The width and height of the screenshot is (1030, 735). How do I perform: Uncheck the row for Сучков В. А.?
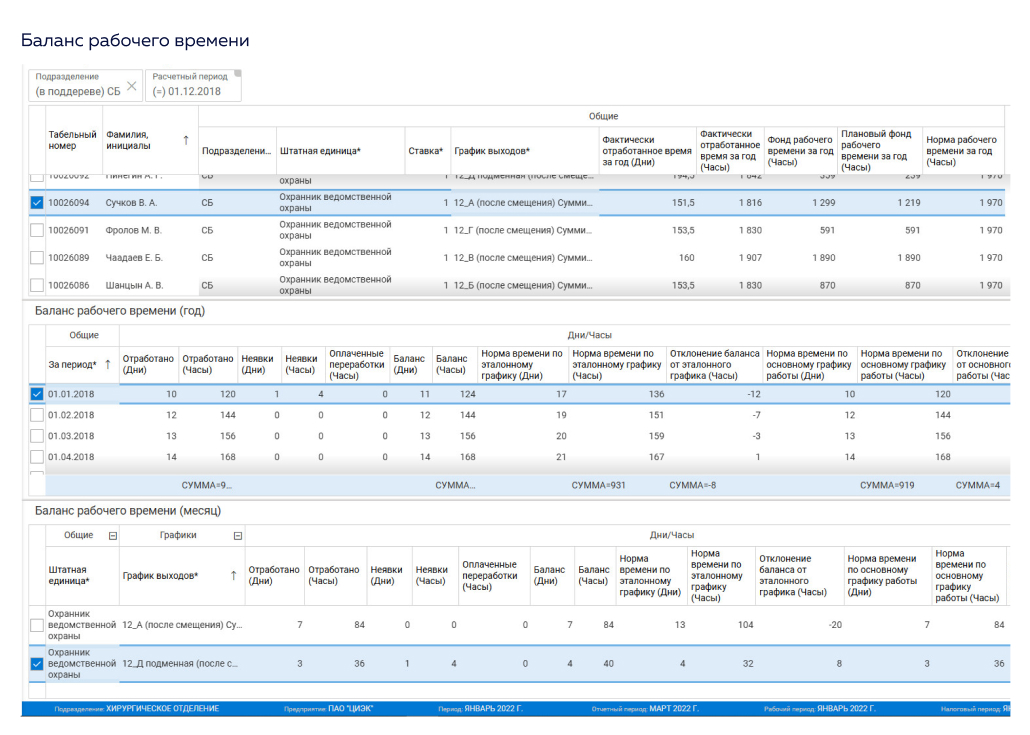coord(37,203)
